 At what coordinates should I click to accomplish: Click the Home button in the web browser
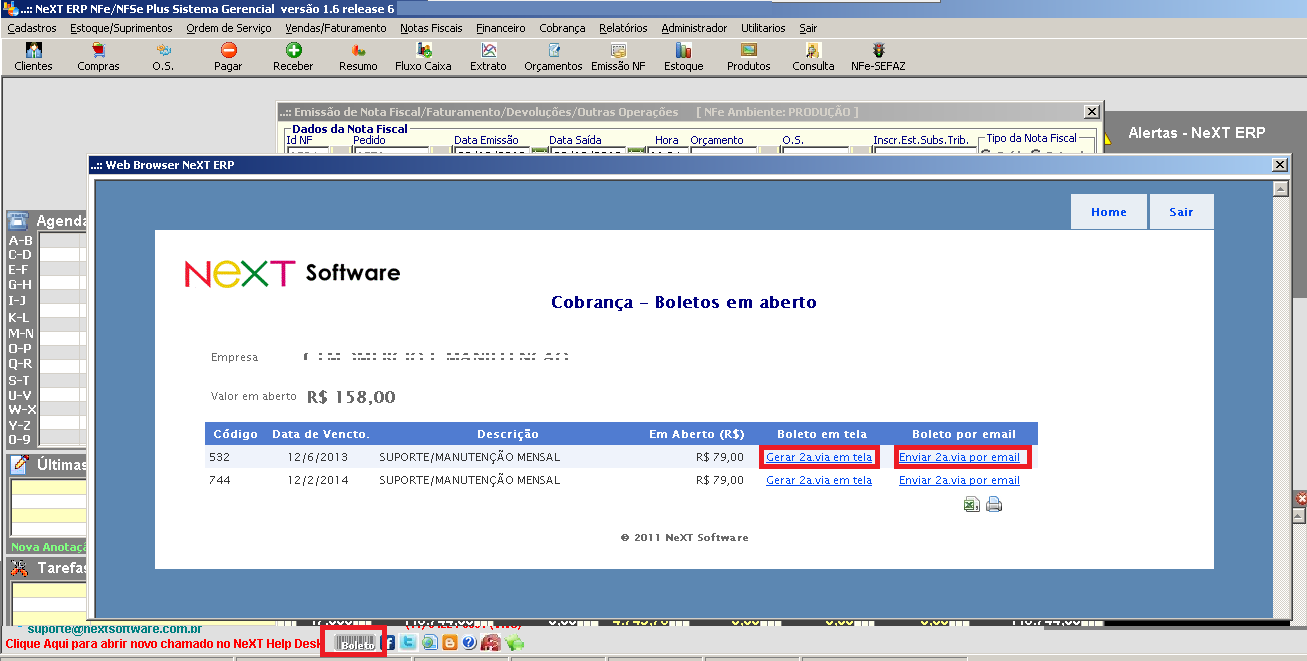click(1108, 211)
